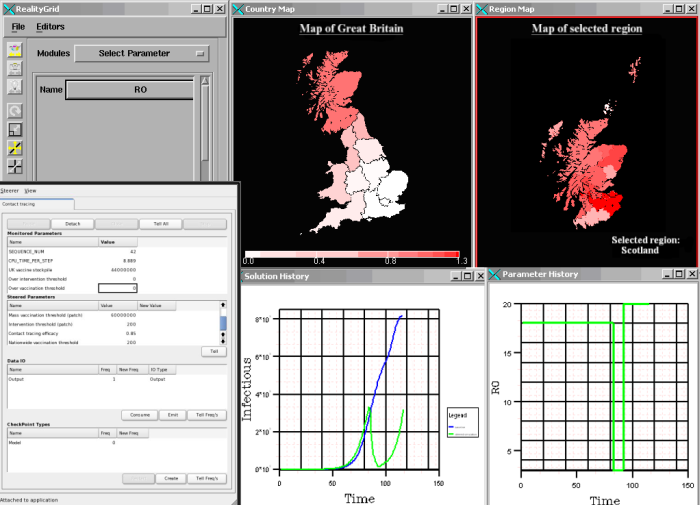Click the RO name button

(130, 90)
